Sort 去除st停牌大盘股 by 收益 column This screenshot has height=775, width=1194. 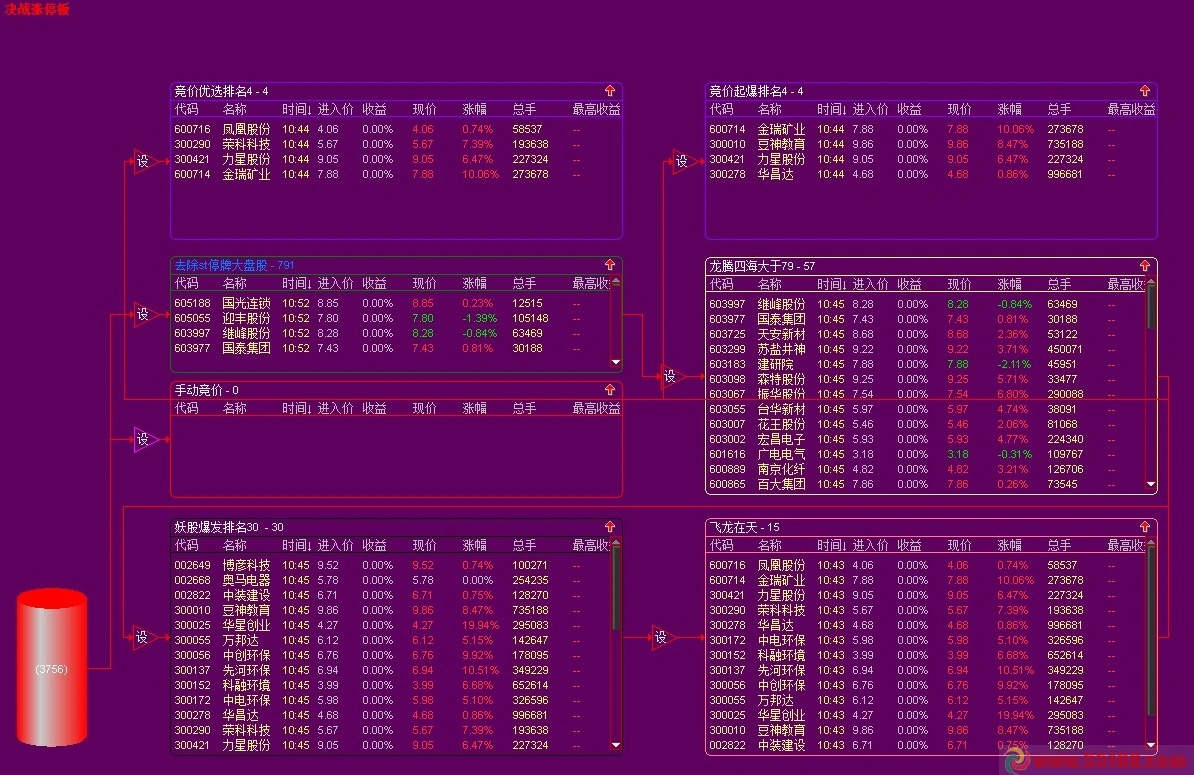coord(375,283)
